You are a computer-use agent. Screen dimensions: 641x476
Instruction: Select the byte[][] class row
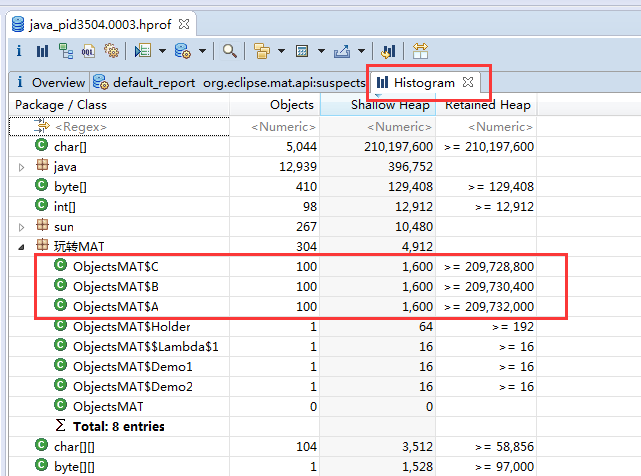273,467
